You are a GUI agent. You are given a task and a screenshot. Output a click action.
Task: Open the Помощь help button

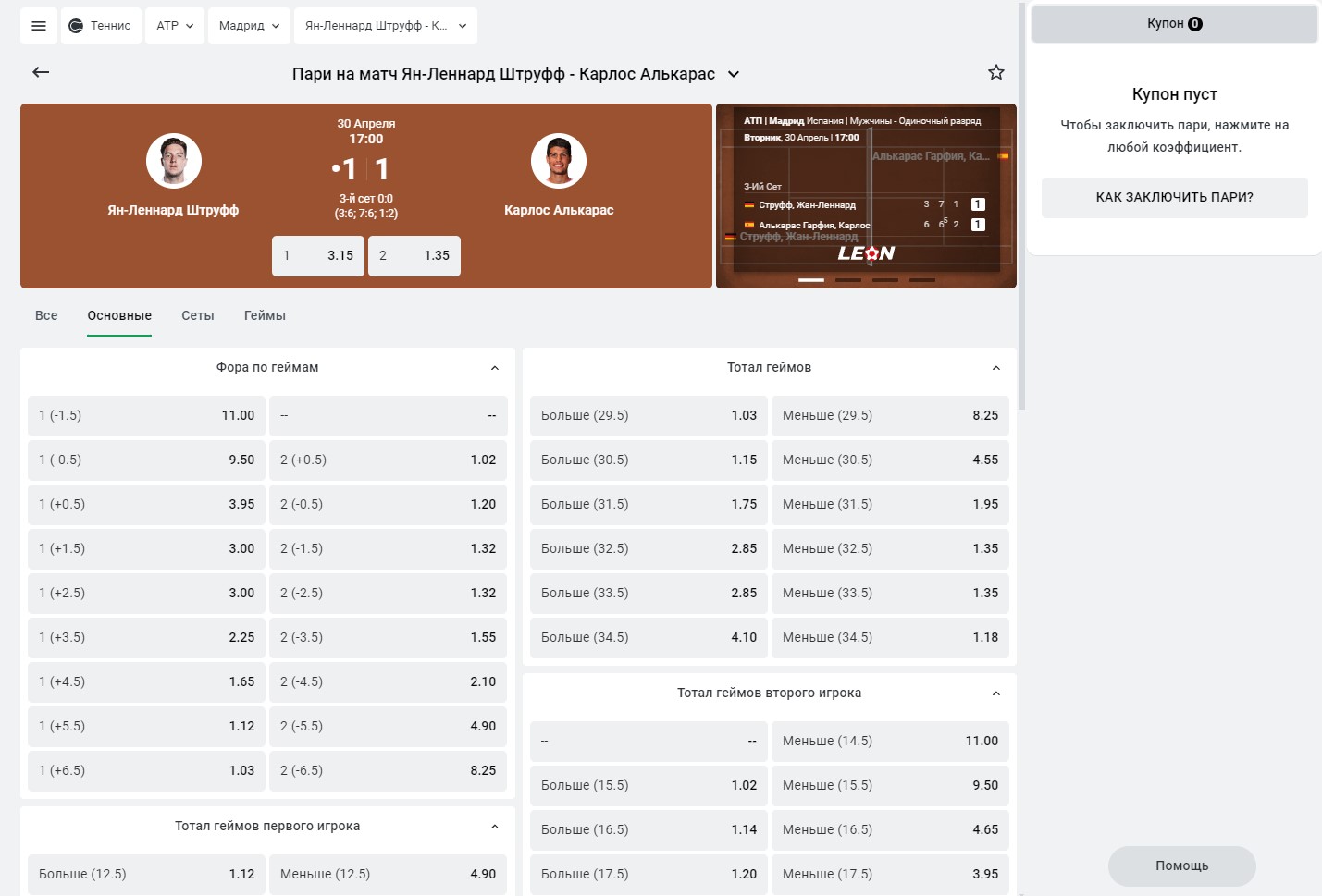click(x=1182, y=866)
